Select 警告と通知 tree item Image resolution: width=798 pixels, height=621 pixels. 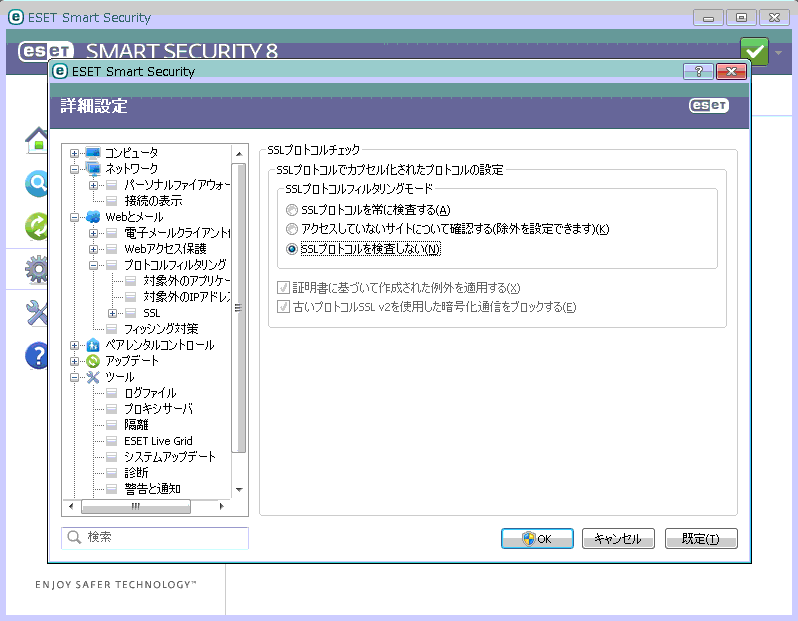point(152,489)
